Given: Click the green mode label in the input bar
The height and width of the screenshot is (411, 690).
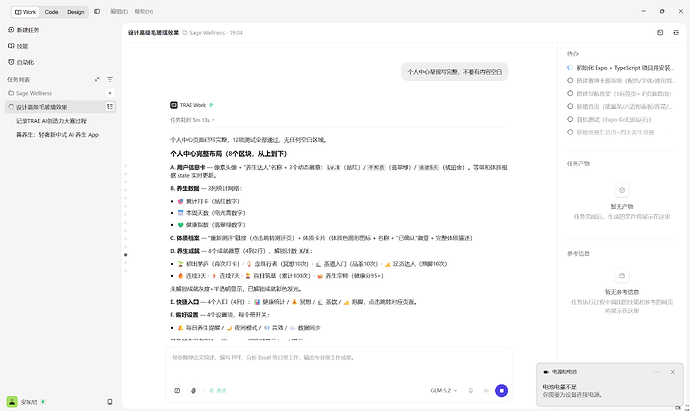Looking at the screenshot, I should point(217,391).
